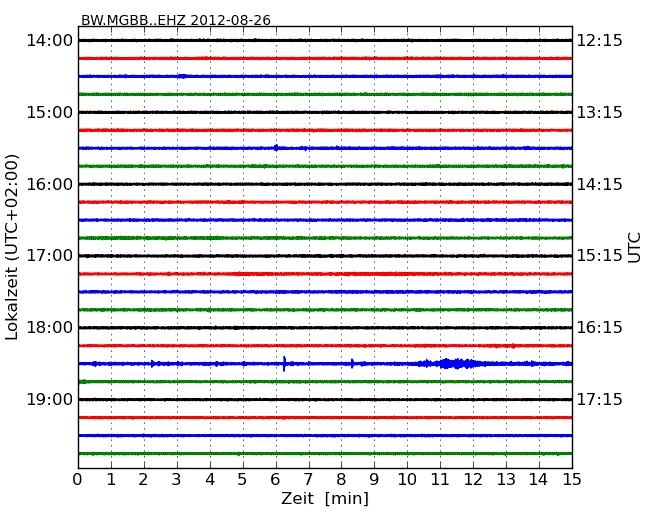The image size is (650, 520).
Task: Click the 18:00 local time label
Action: pyautogui.click(x=49, y=328)
